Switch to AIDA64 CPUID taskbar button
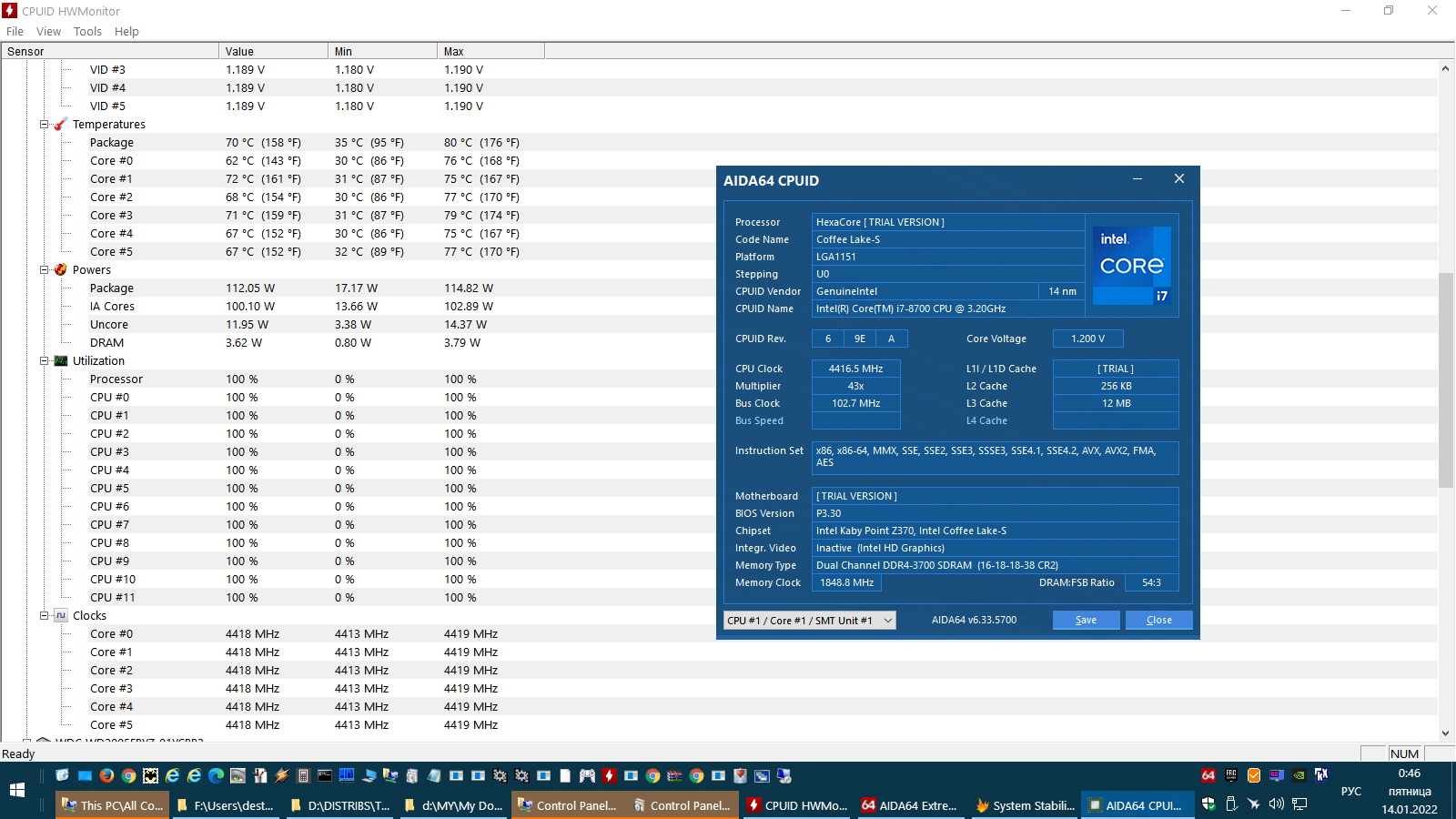The height and width of the screenshot is (819, 1456). point(1138,805)
